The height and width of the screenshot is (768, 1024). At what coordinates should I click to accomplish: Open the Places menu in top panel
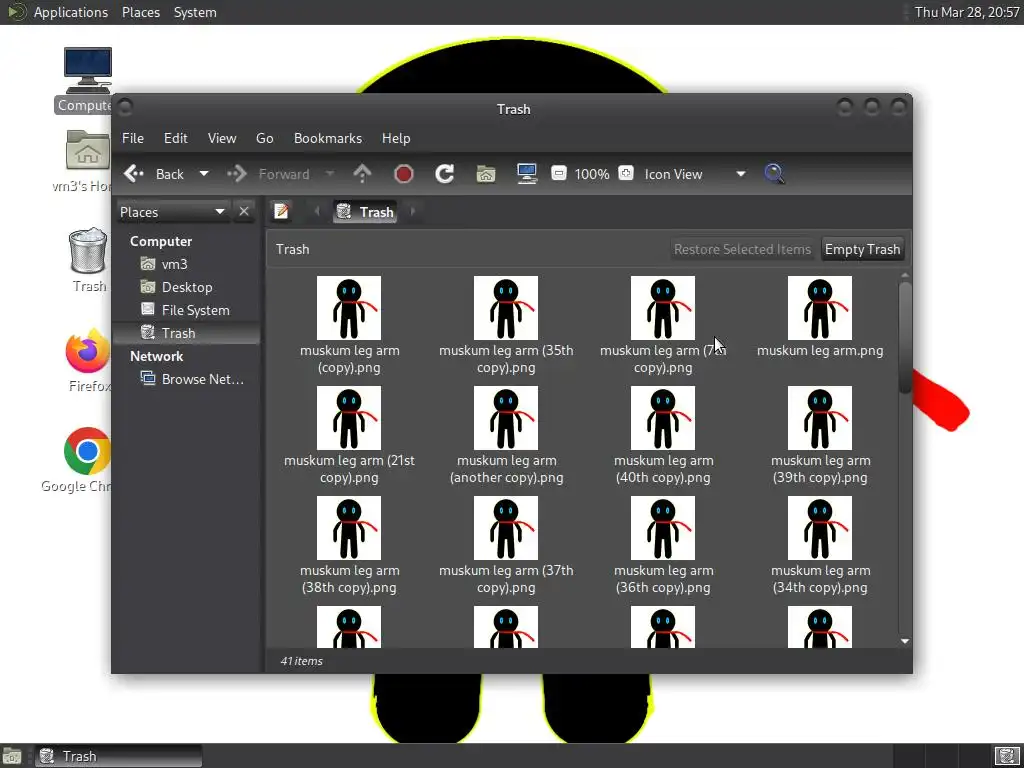(140, 12)
